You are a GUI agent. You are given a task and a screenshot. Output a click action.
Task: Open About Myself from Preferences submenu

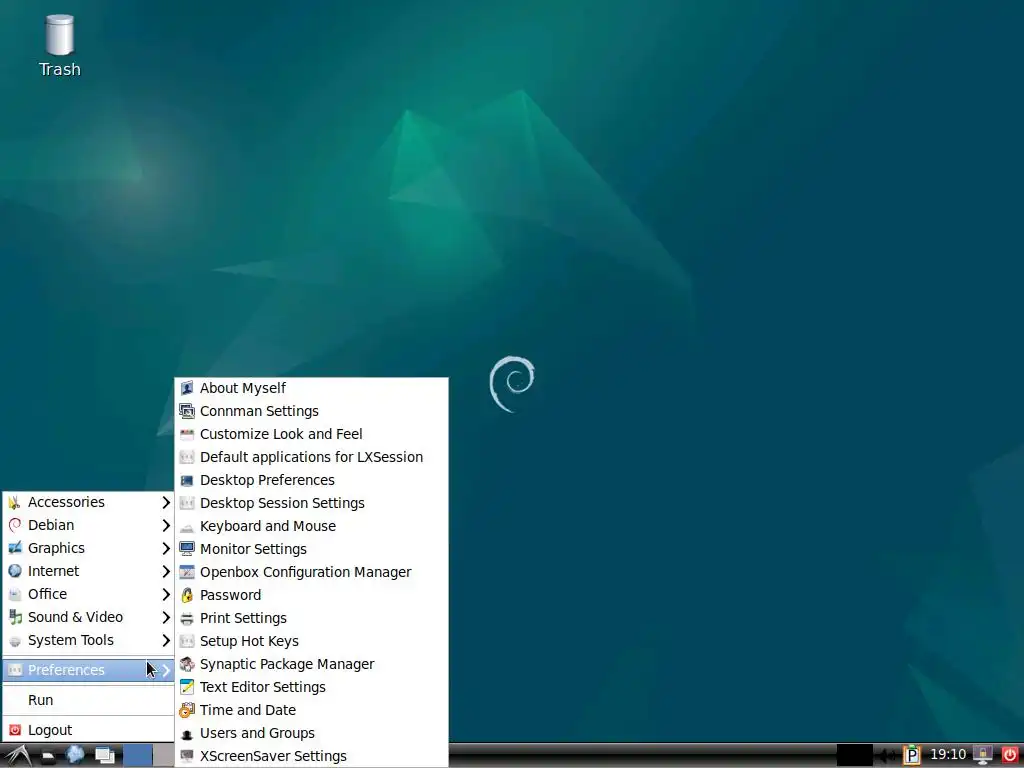312,388
